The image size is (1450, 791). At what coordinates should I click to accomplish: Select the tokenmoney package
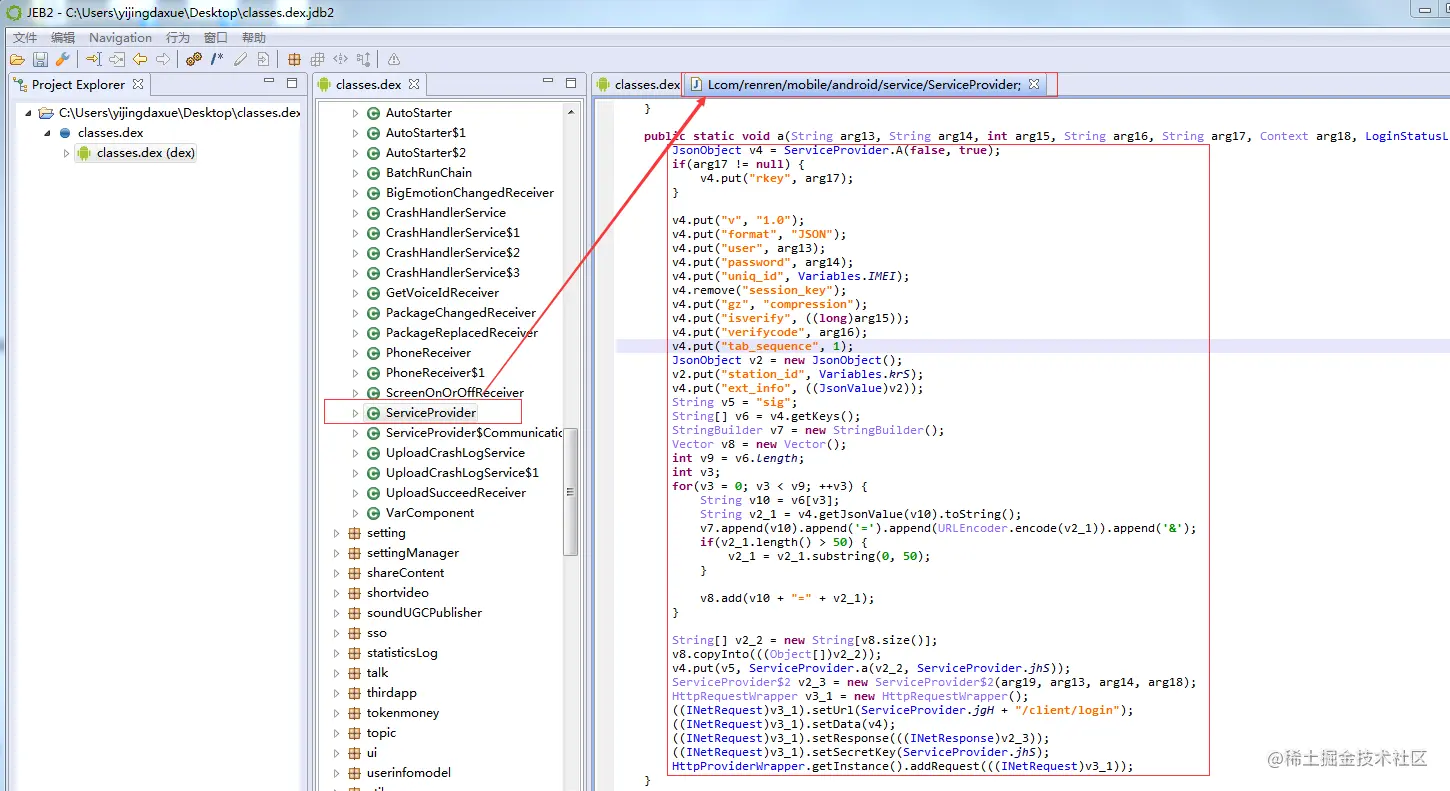click(x=403, y=713)
